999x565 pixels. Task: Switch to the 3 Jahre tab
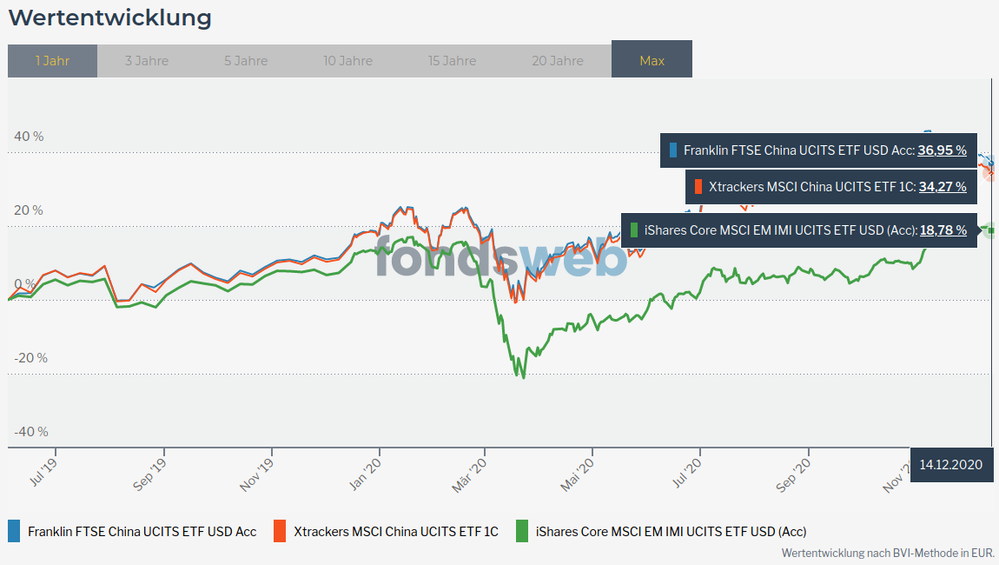[x=146, y=61]
